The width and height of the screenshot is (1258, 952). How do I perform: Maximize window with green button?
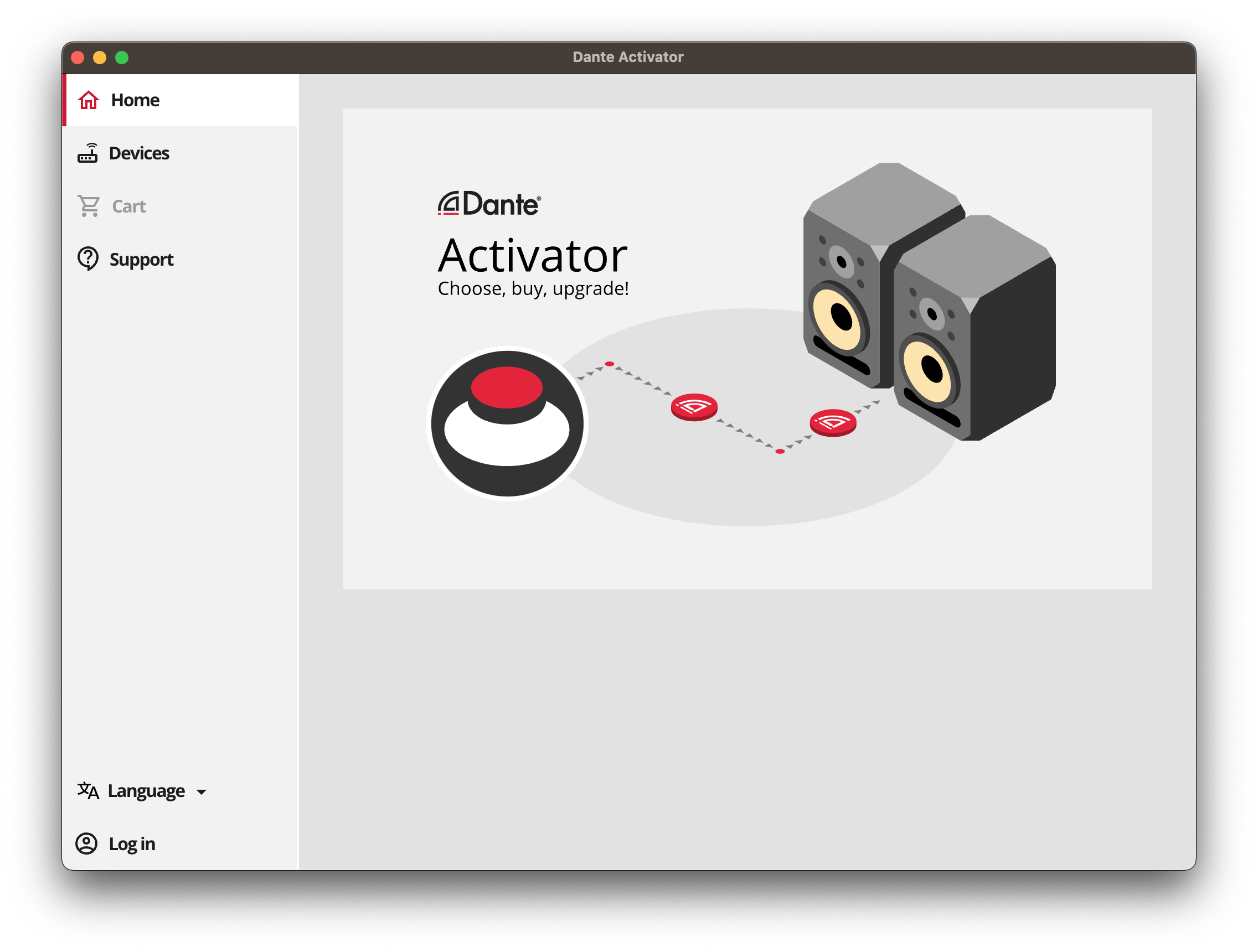click(122, 58)
